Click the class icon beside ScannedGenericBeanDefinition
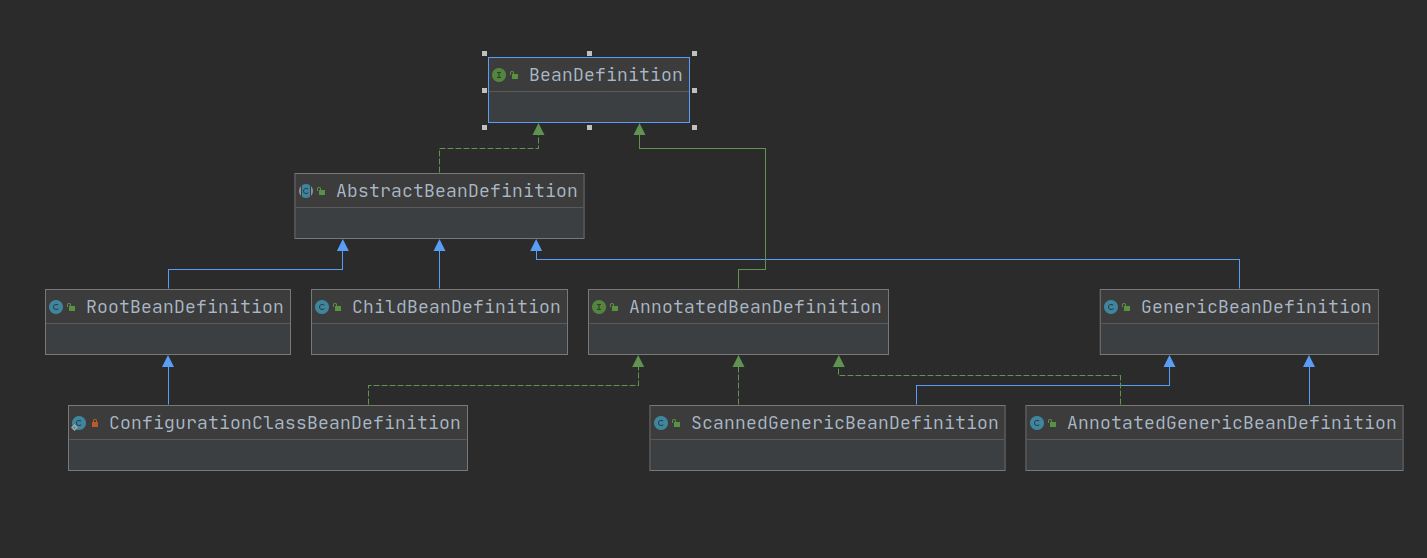This screenshot has width=1427, height=558. coord(661,423)
